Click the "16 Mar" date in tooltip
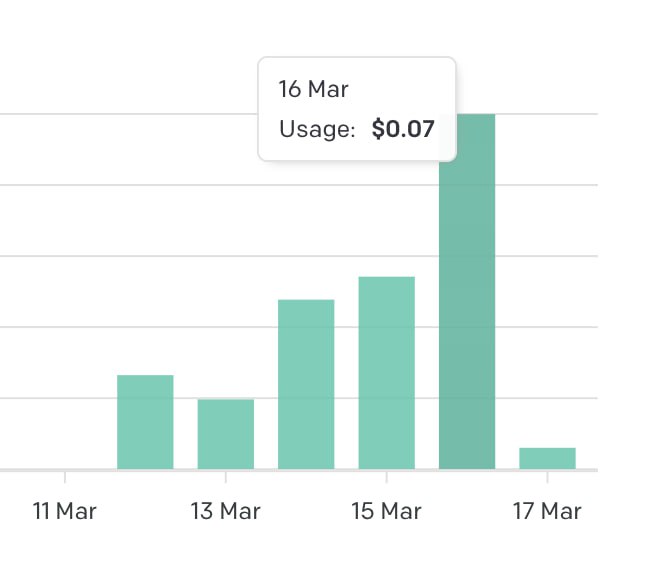650x570 pixels. coord(313,89)
